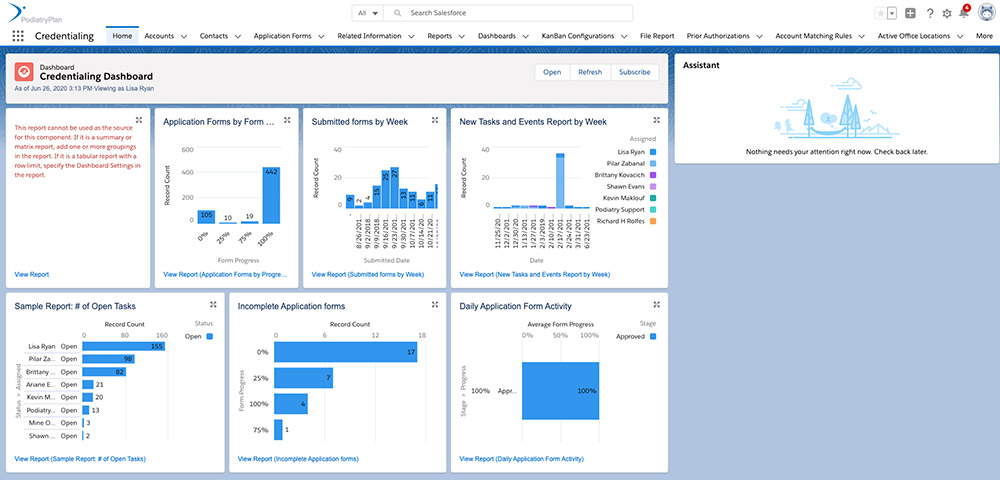
Task: Click the Open status legend swatch
Action: (210, 336)
